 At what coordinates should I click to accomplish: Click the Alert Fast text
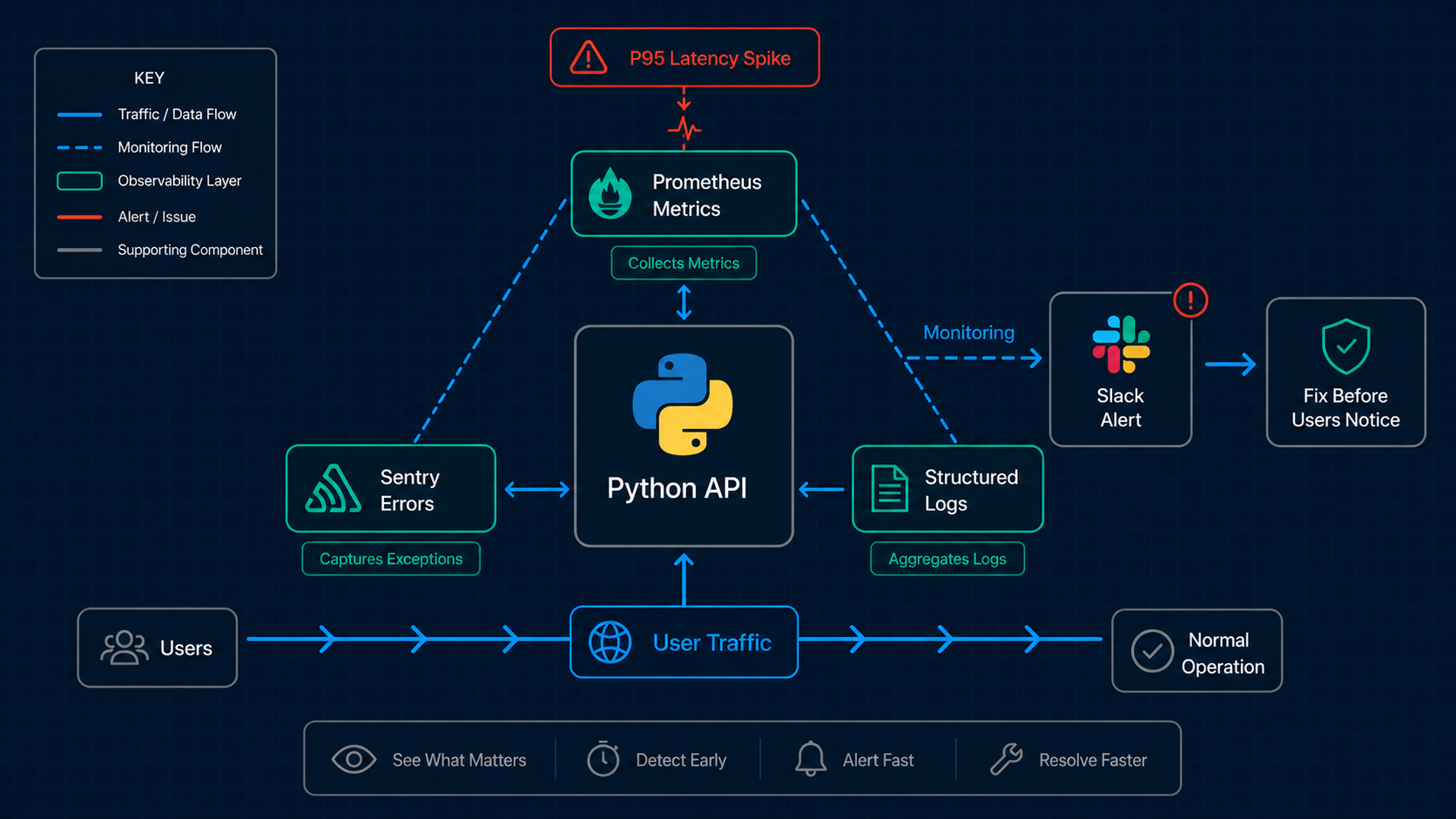878,760
